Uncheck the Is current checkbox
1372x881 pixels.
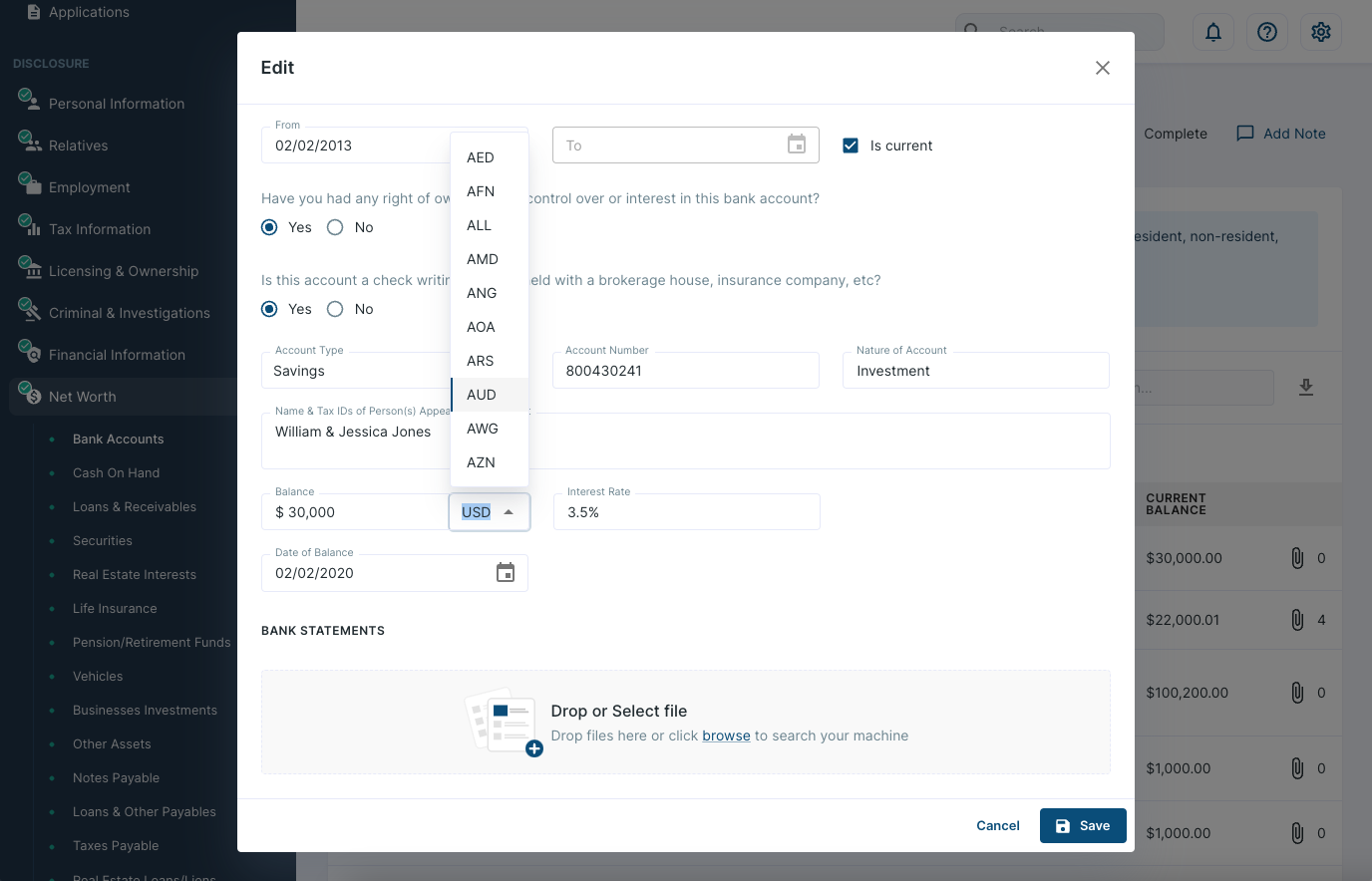point(851,145)
